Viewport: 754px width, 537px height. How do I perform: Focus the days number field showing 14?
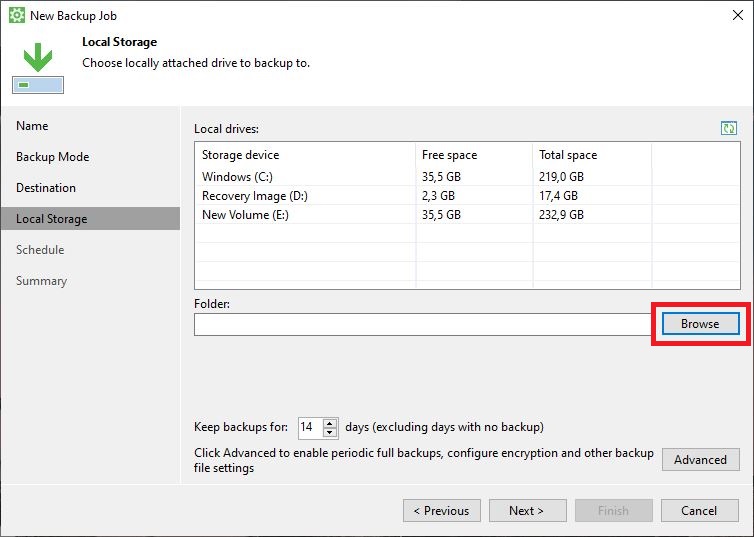coord(311,427)
